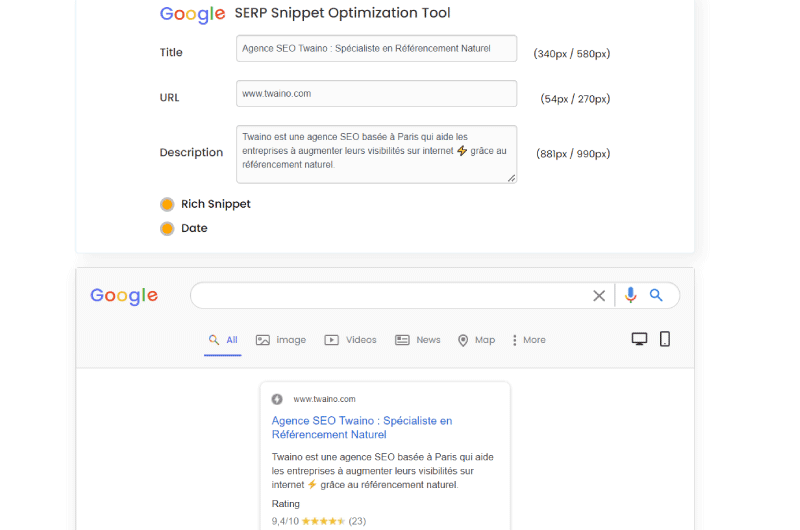
Task: Switch to desktop preview icon
Action: click(x=639, y=339)
